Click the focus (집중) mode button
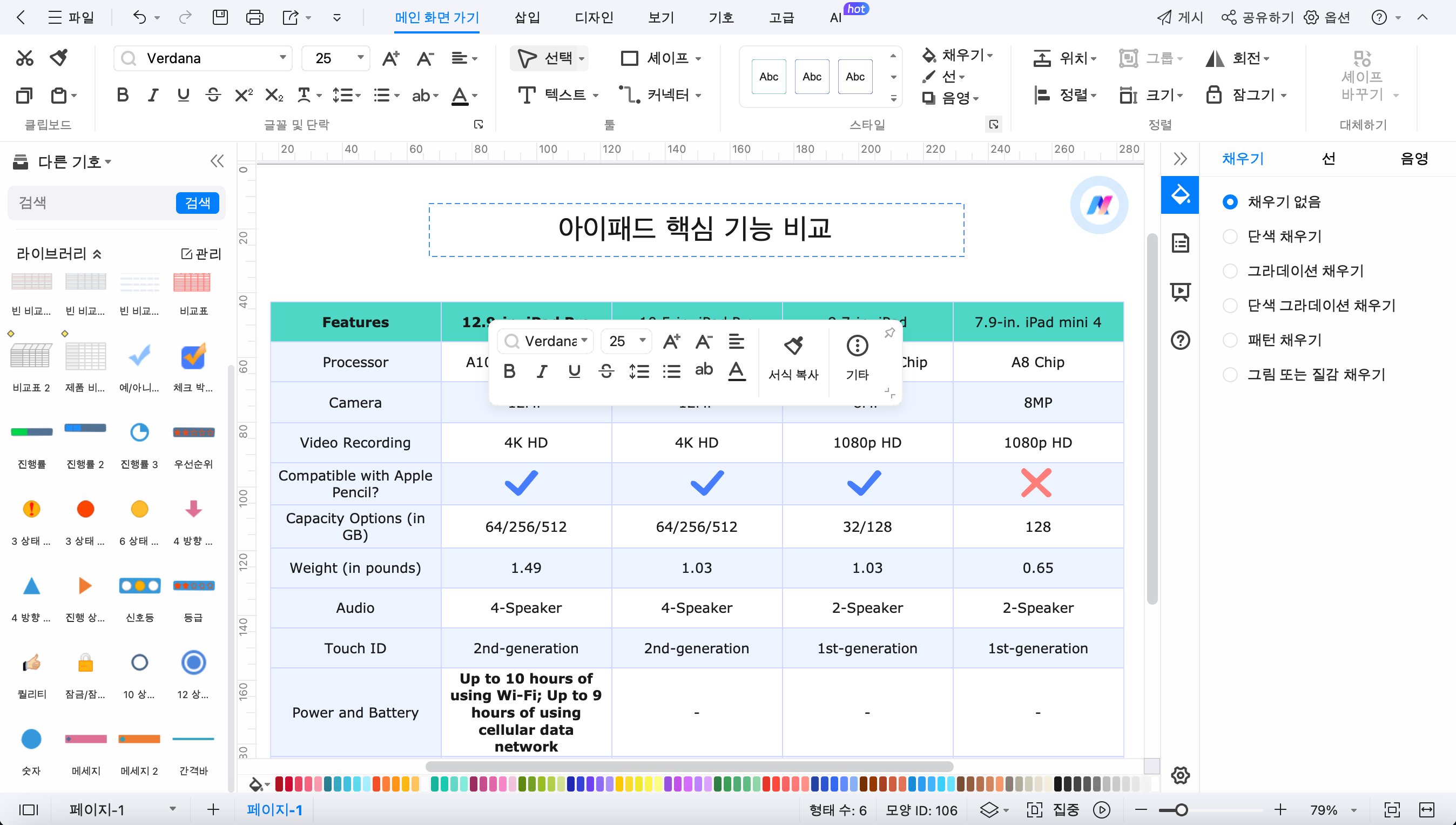This screenshot has height=825, width=1456. pos(1053,810)
